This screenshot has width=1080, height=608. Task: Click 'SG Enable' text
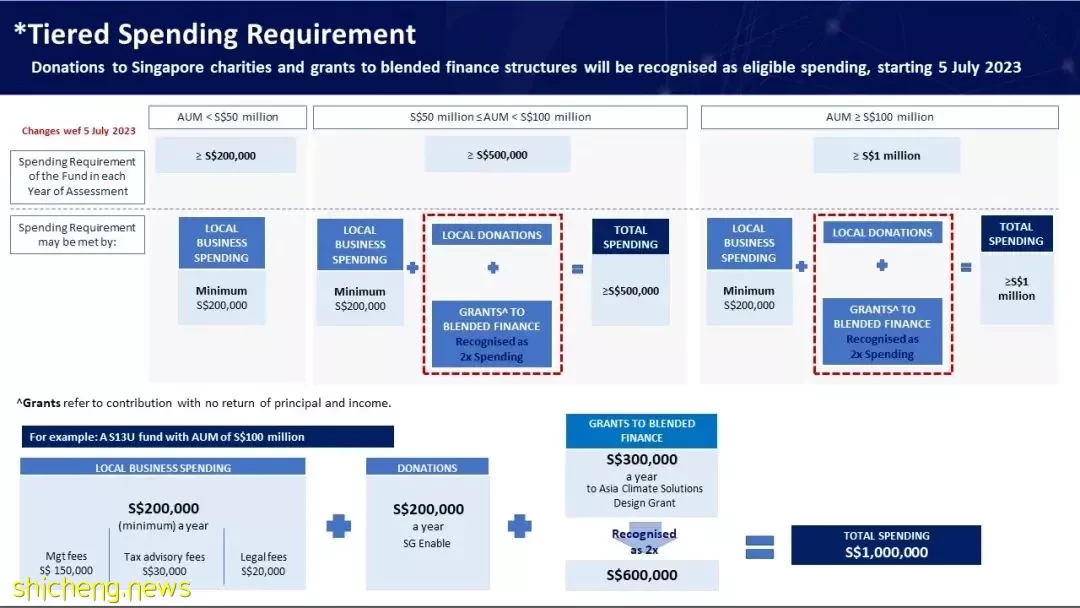[427, 543]
